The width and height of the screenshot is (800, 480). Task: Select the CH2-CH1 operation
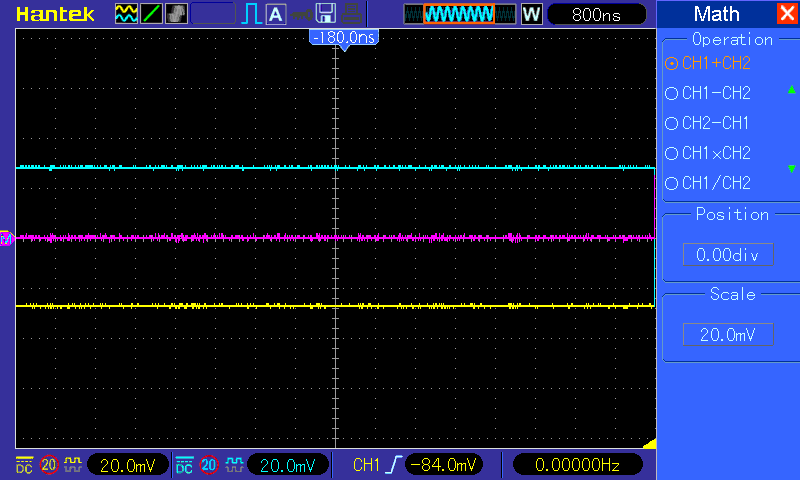pyautogui.click(x=708, y=123)
